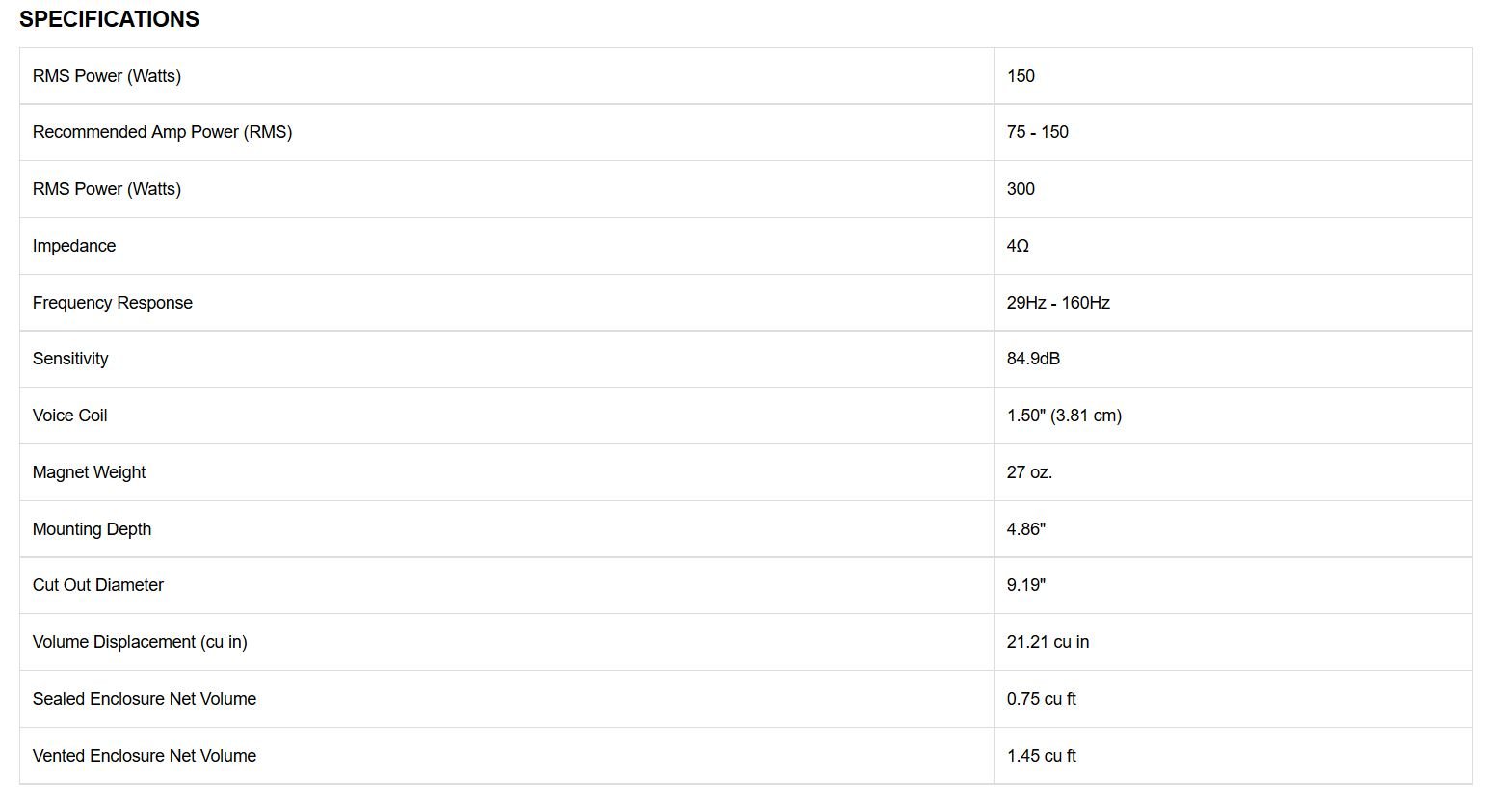Click the 21.21 cu in value
This screenshot has height=806, width=1512.
click(1048, 642)
